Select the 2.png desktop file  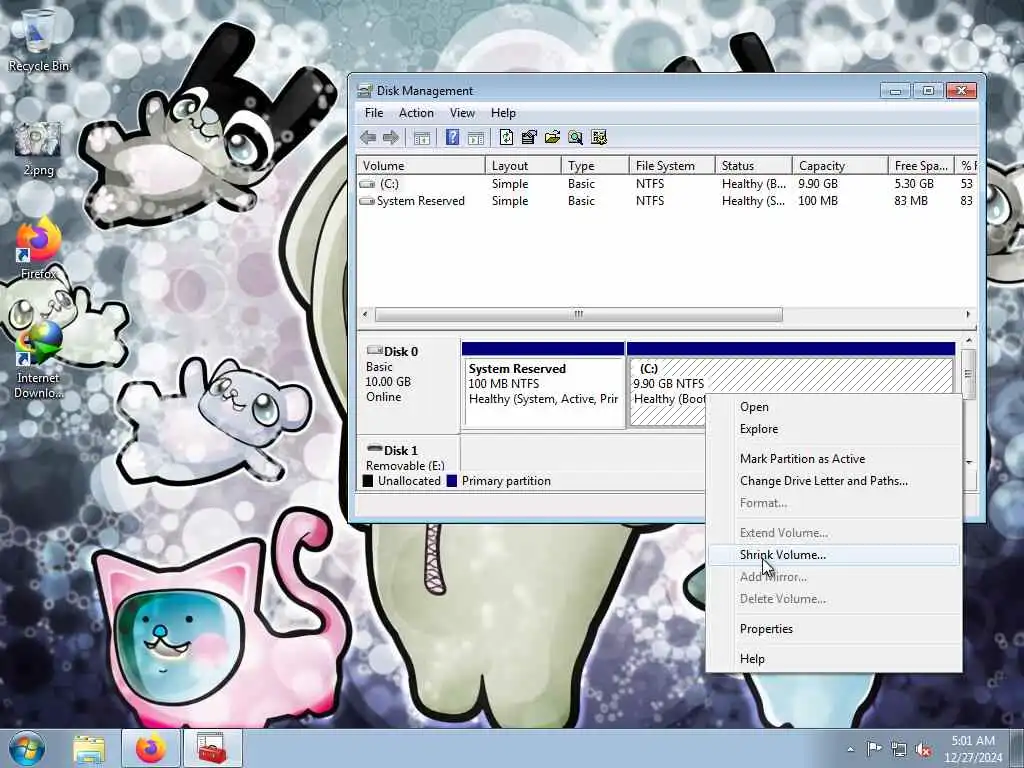pos(39,149)
